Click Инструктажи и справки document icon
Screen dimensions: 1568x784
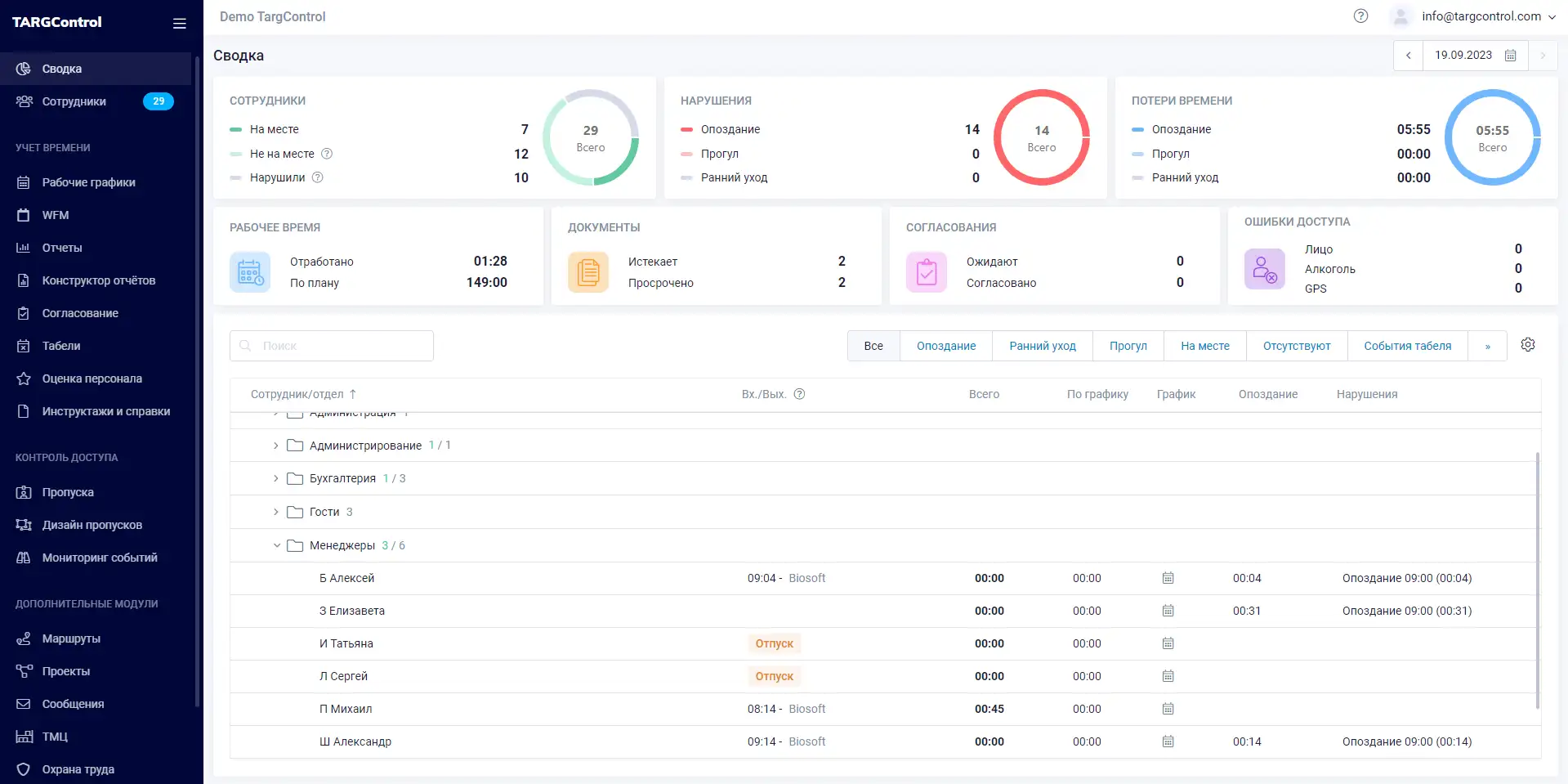tap(24, 411)
